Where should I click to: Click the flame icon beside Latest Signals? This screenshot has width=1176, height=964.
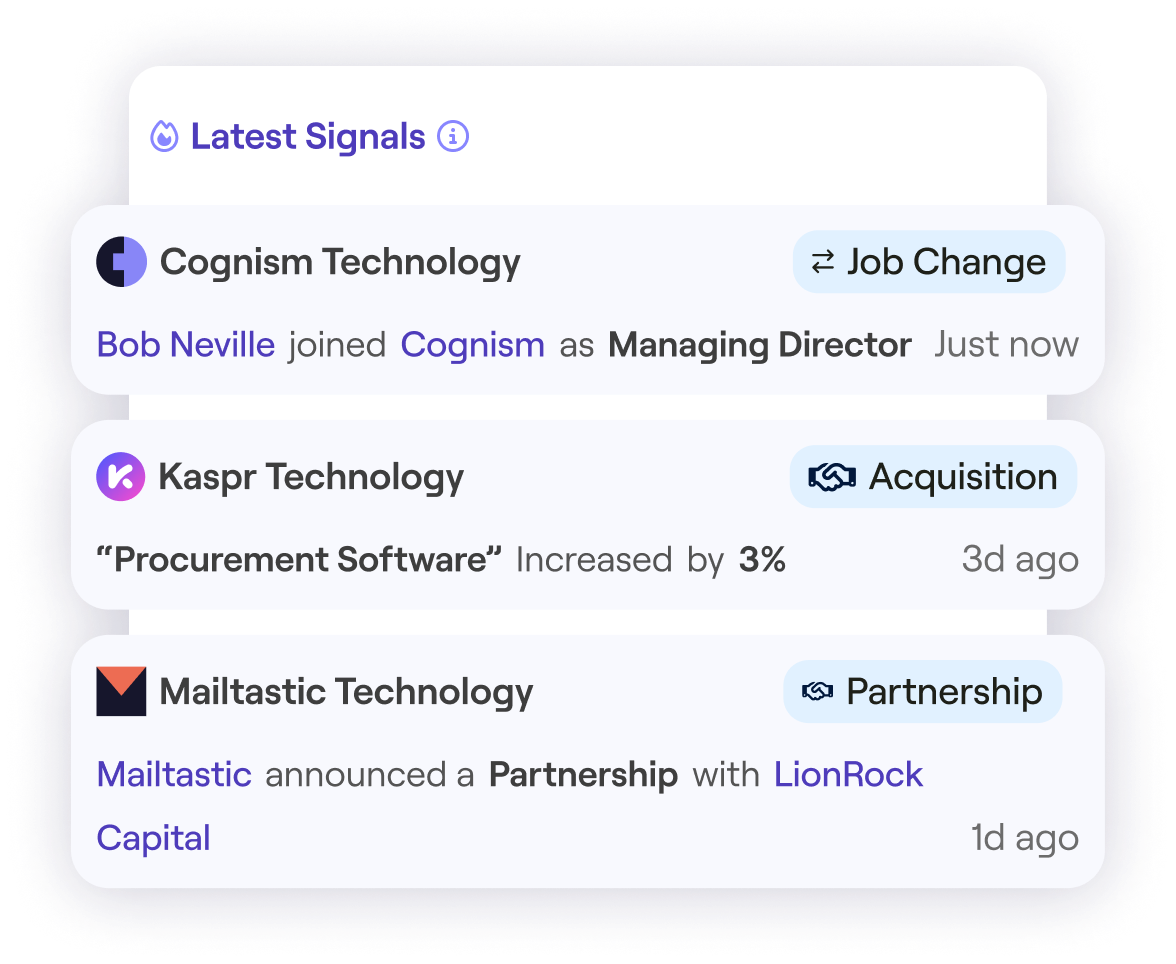click(x=164, y=136)
